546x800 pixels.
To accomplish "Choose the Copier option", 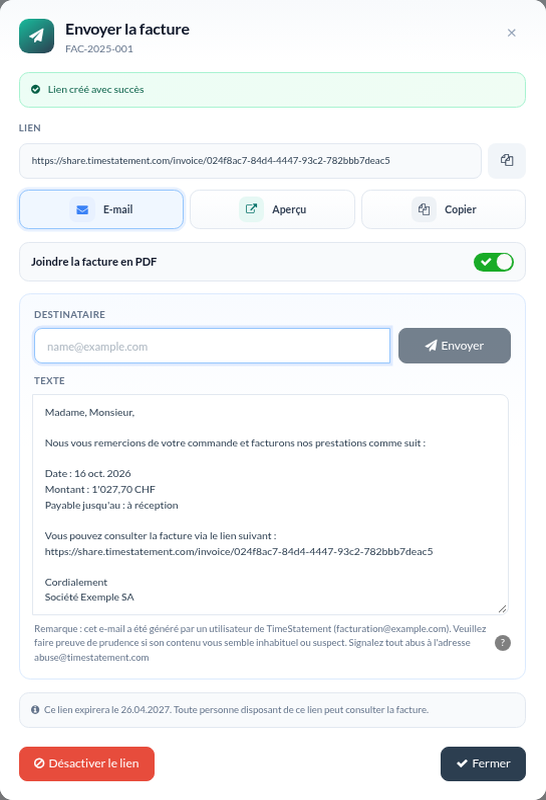I will point(443,209).
